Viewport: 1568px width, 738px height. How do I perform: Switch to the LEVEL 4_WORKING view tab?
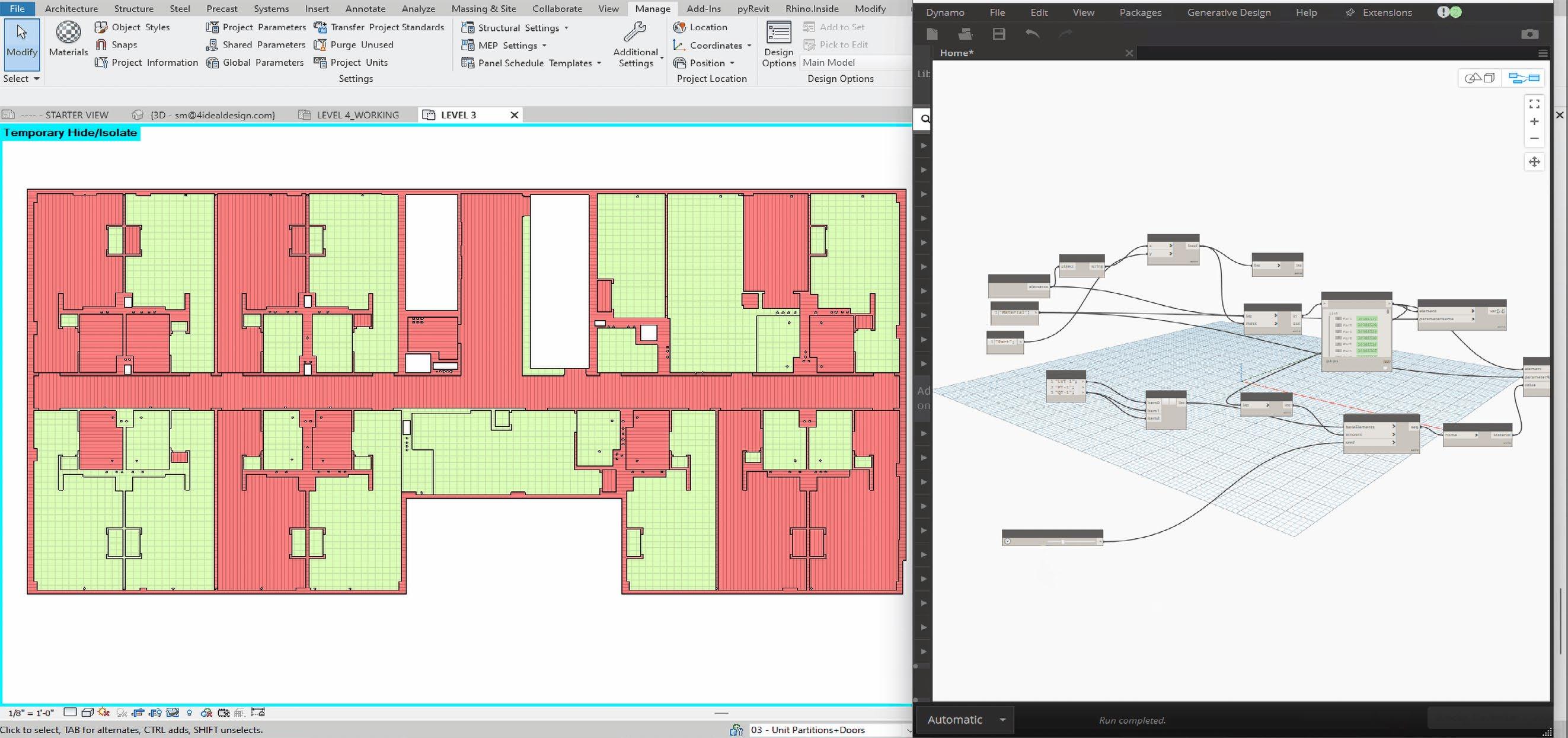point(357,115)
